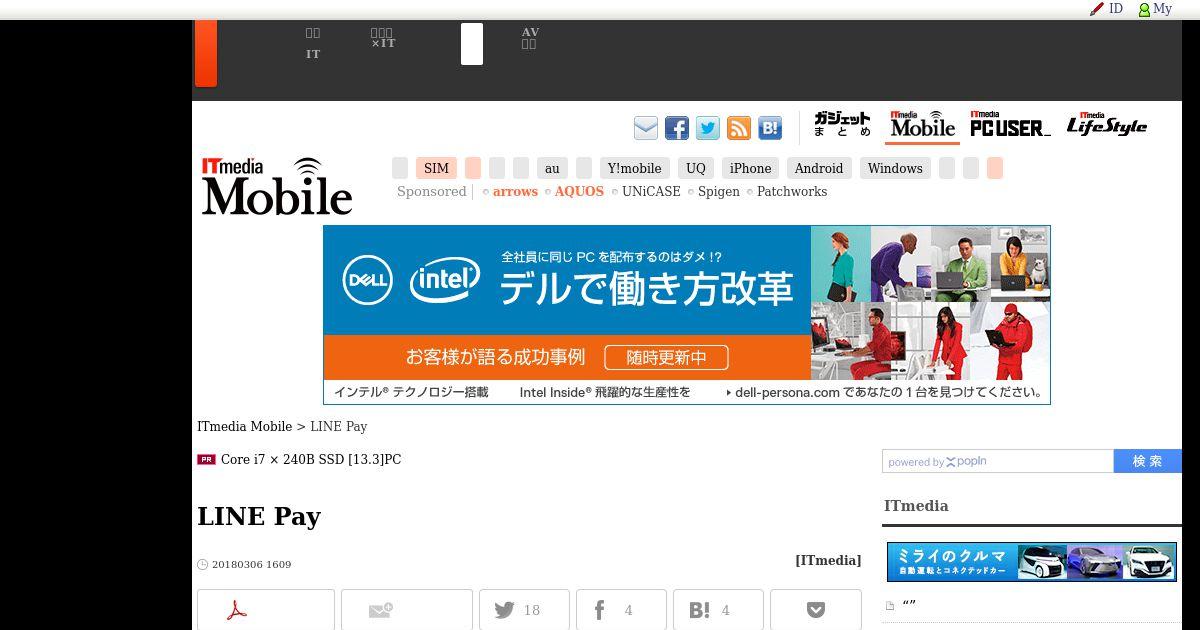Click the email article envelope button
Image resolution: width=1200 pixels, height=630 pixels.
coord(407,610)
